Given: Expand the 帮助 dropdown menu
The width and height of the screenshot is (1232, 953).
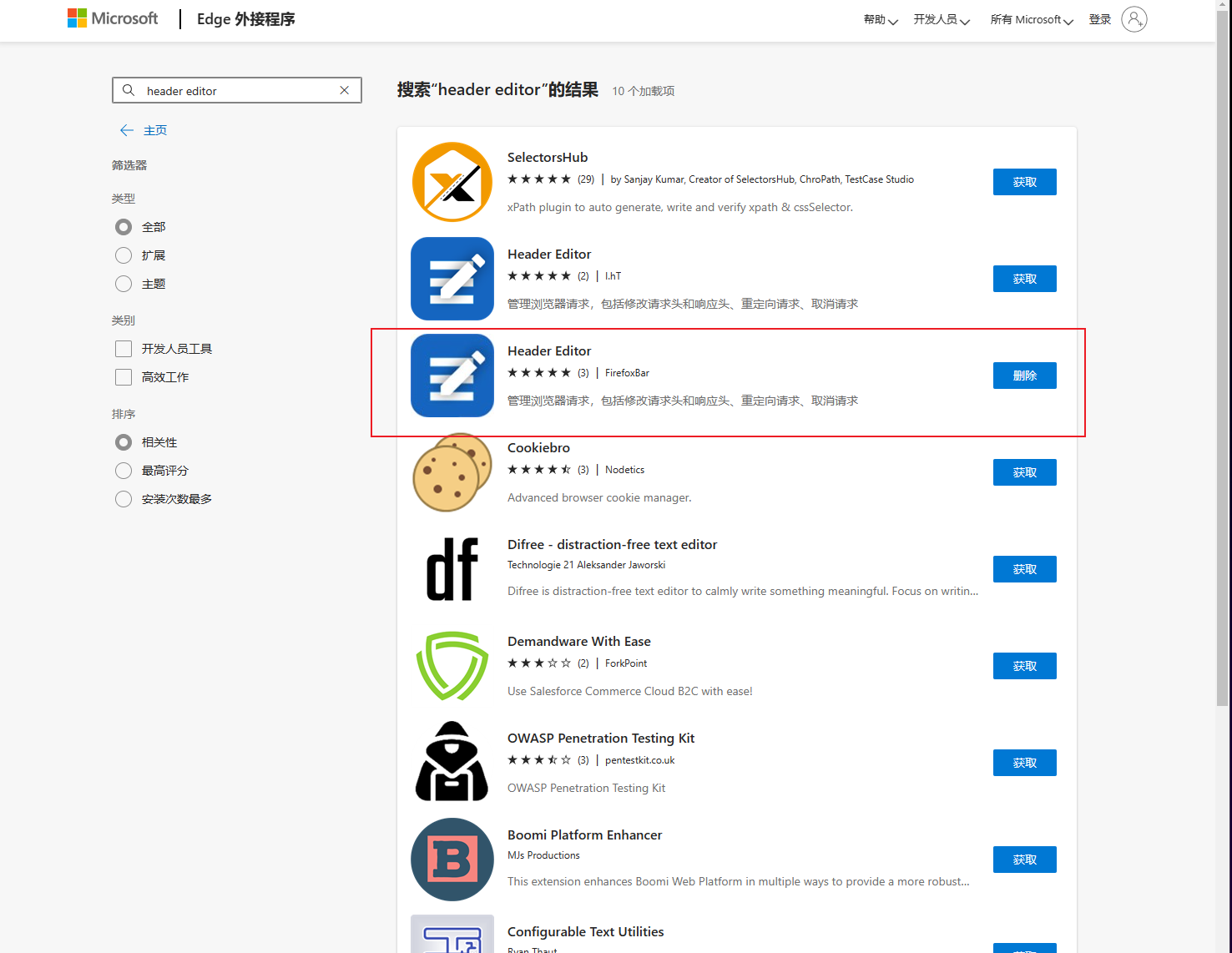Looking at the screenshot, I should [881, 19].
